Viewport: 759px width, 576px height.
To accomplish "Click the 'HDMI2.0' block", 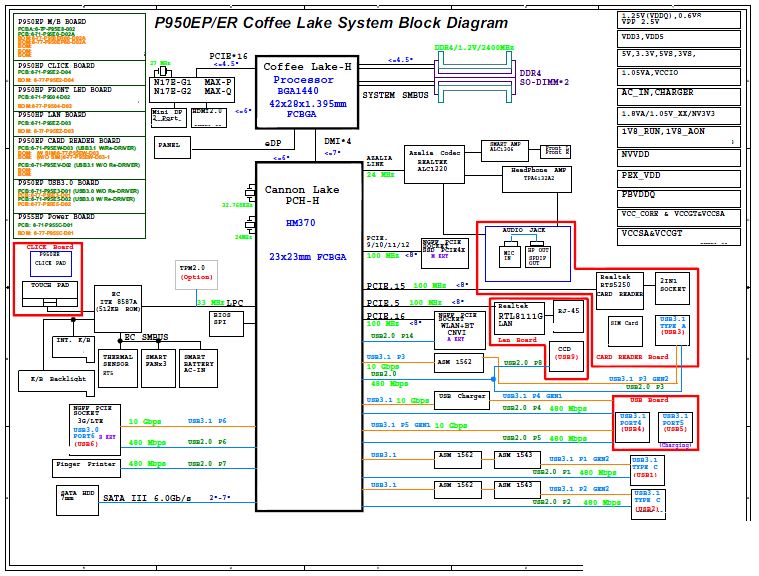I will (x=209, y=118).
